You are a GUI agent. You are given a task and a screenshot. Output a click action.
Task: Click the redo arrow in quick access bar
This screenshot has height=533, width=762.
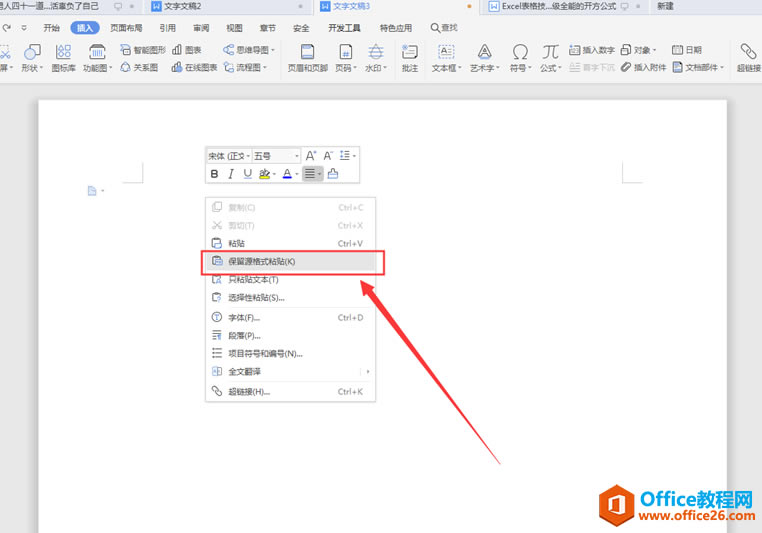(x=7, y=28)
